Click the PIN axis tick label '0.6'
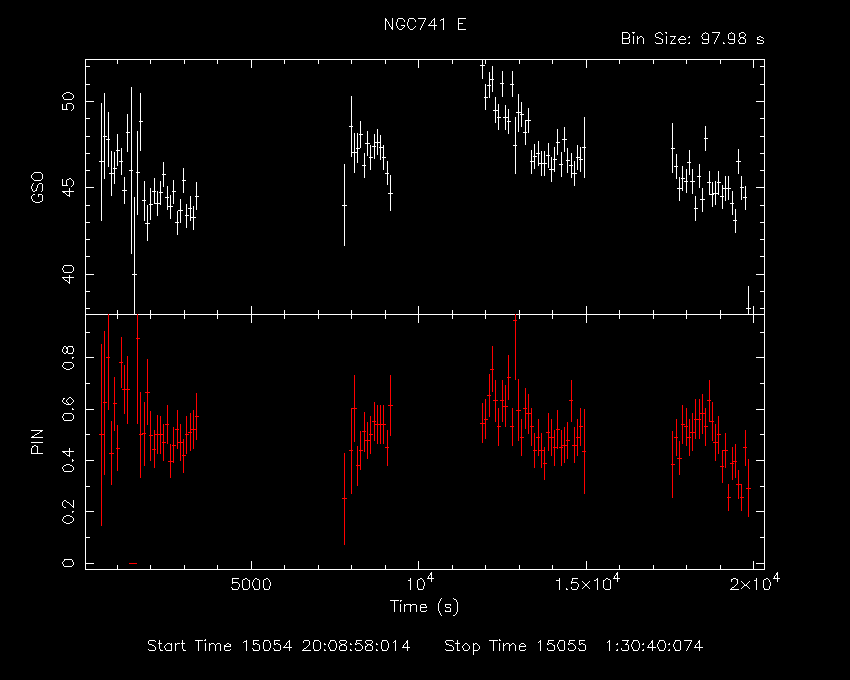 point(68,409)
